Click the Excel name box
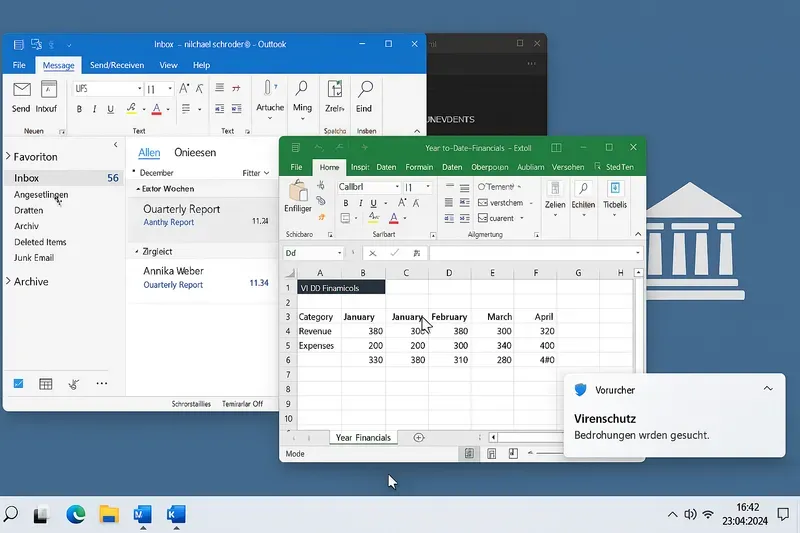The width and height of the screenshot is (800, 533). (313, 253)
